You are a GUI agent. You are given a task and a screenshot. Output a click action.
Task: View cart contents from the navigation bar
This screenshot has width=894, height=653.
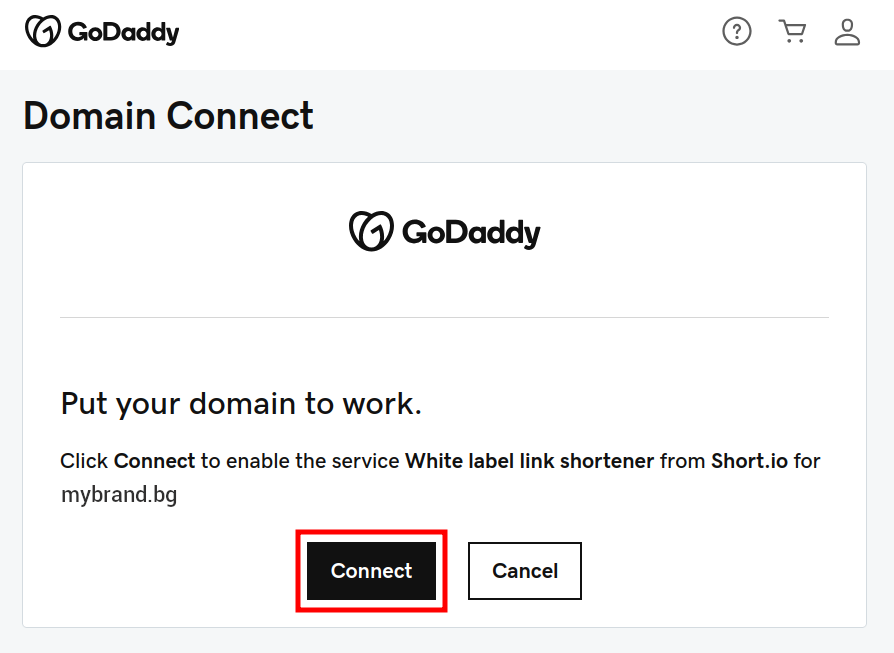[792, 31]
